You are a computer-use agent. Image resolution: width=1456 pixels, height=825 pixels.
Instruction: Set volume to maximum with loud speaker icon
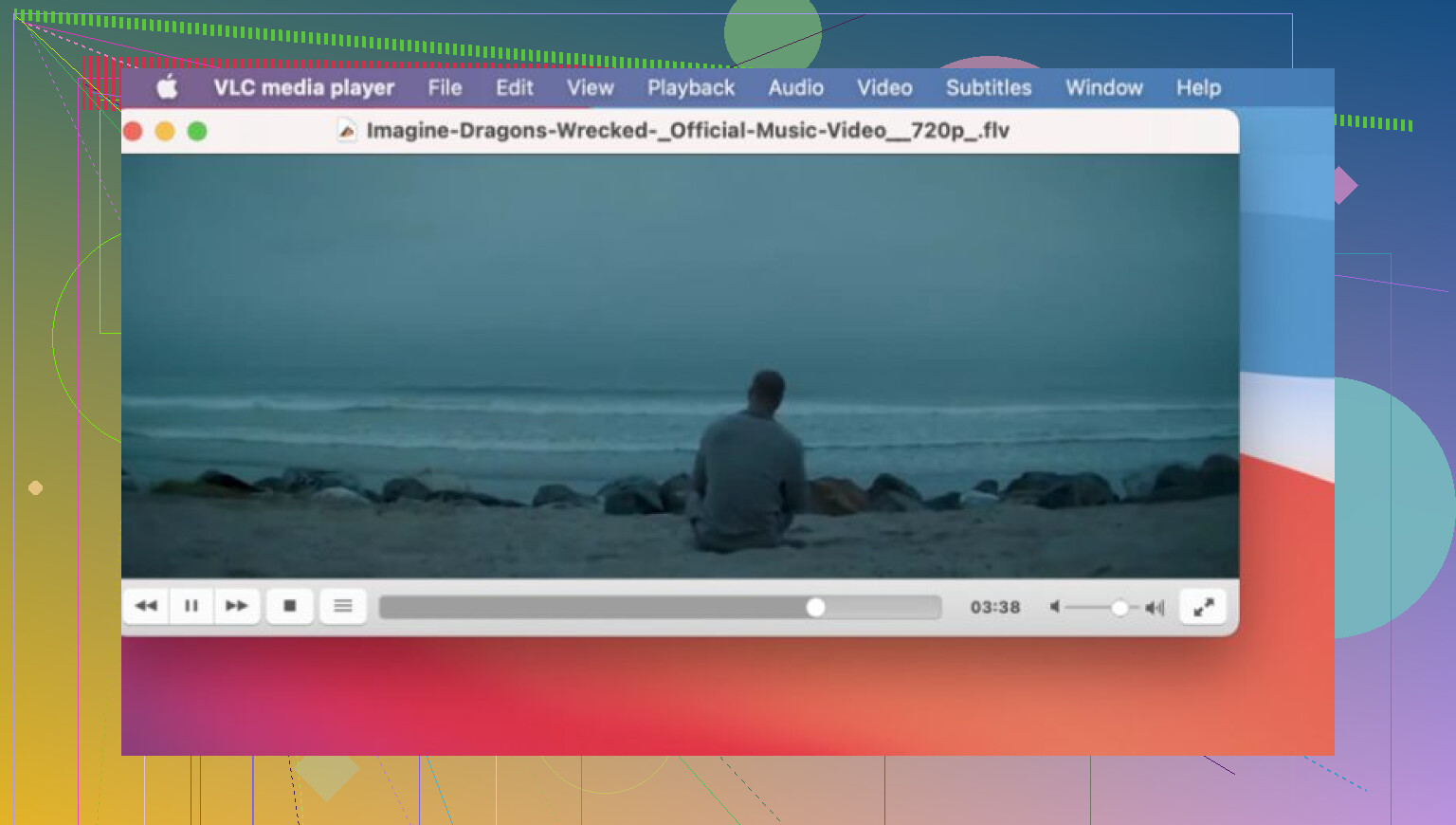click(x=1155, y=607)
